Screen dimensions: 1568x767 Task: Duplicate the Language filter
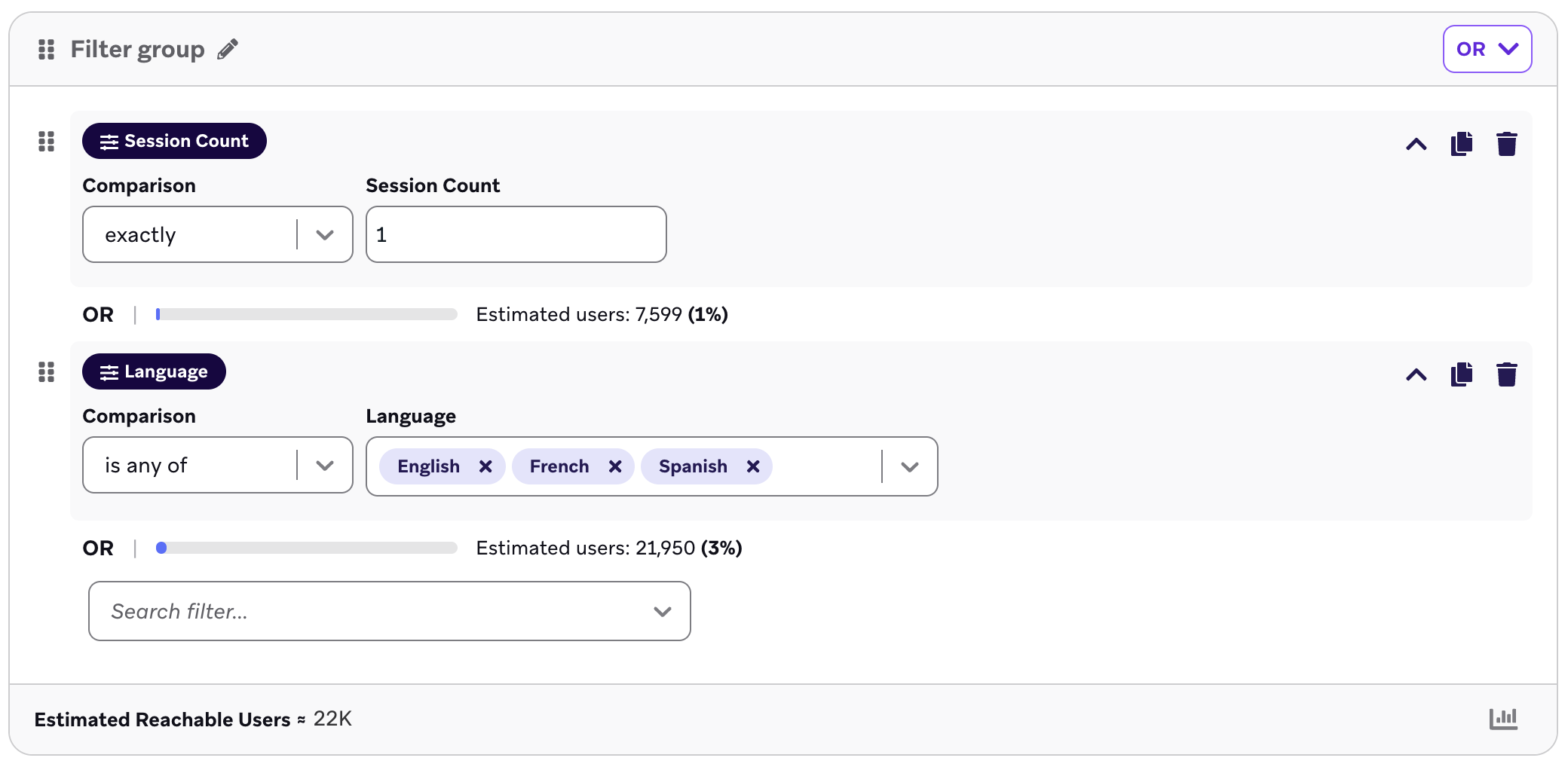pyautogui.click(x=1461, y=374)
